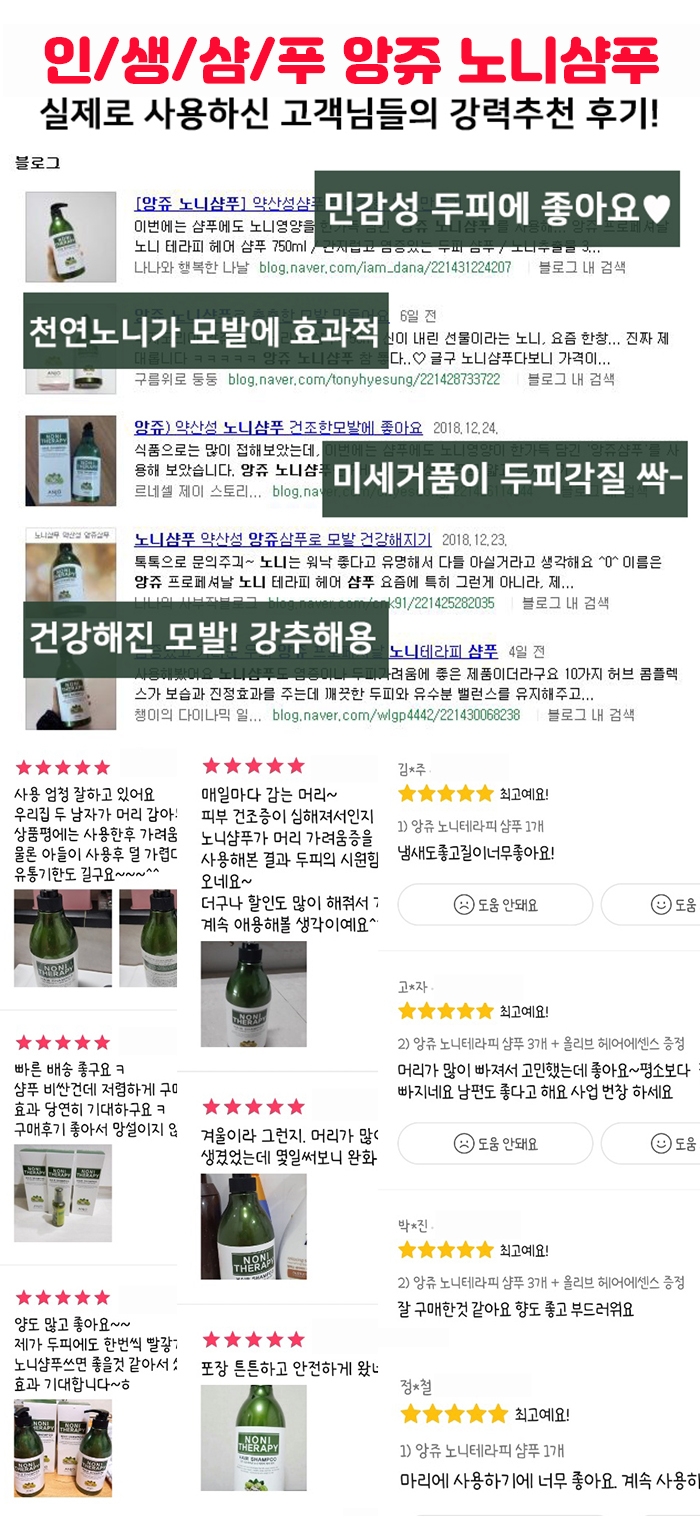The height and width of the screenshot is (1516, 700).
Task: Click yellow star rating in 정*철's review
Action: (454, 1414)
